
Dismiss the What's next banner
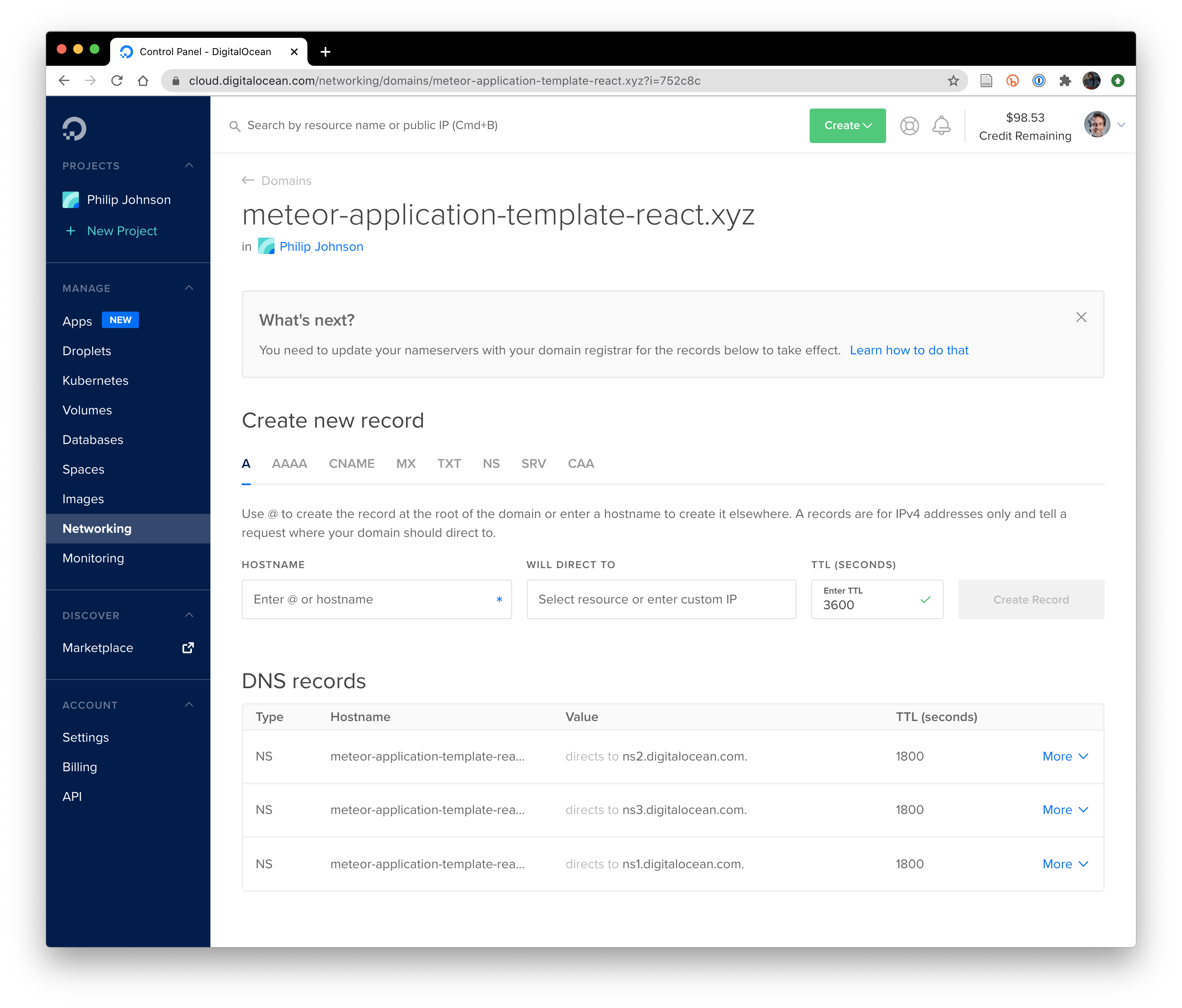click(1081, 317)
